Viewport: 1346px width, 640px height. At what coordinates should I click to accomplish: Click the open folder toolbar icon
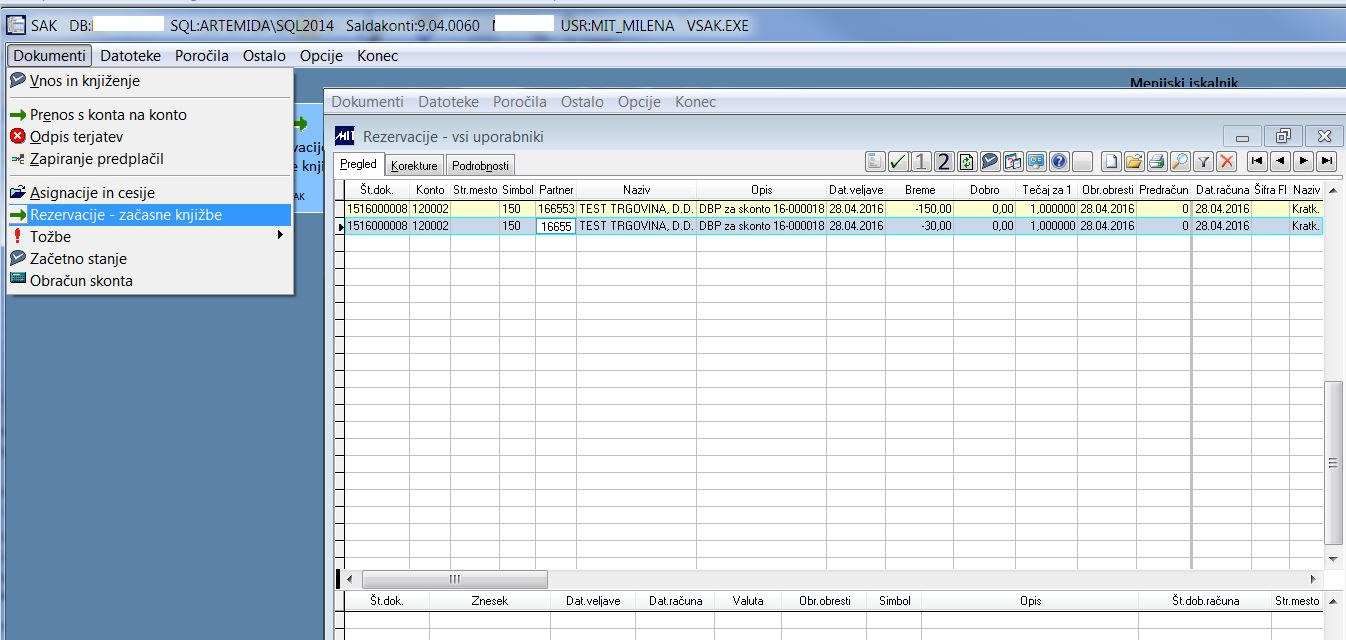(1135, 161)
